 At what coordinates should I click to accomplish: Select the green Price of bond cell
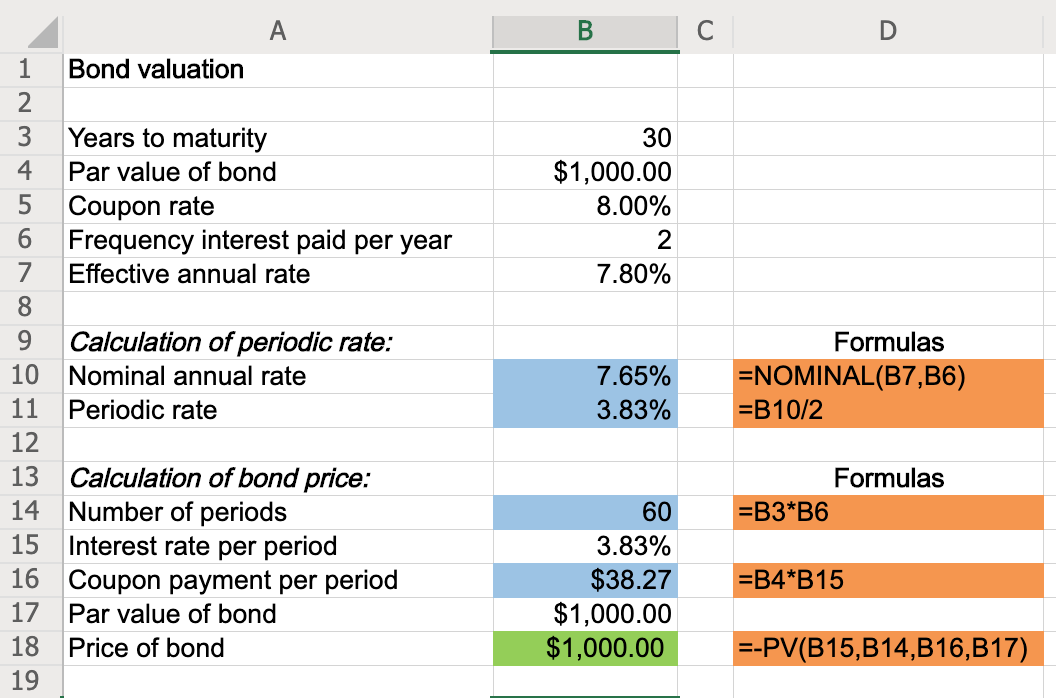584,648
